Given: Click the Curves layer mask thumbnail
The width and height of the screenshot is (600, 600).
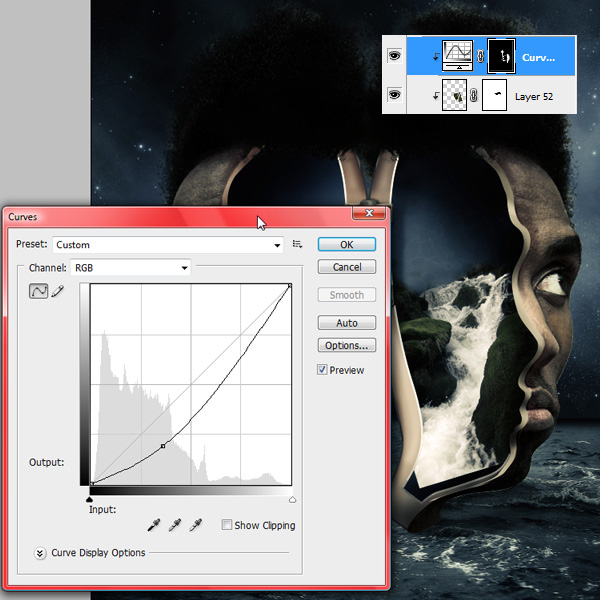Looking at the screenshot, I should 501,56.
